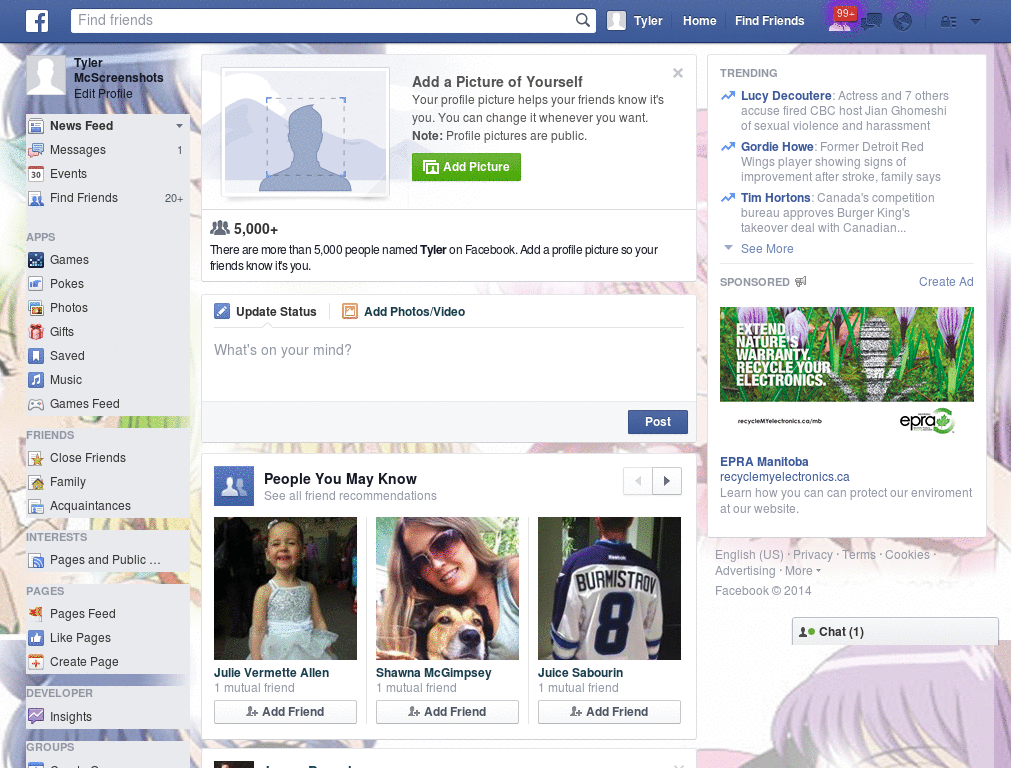This screenshot has height=768, width=1024.
Task: Open Lucy Decoutere trending topic
Action: [786, 95]
